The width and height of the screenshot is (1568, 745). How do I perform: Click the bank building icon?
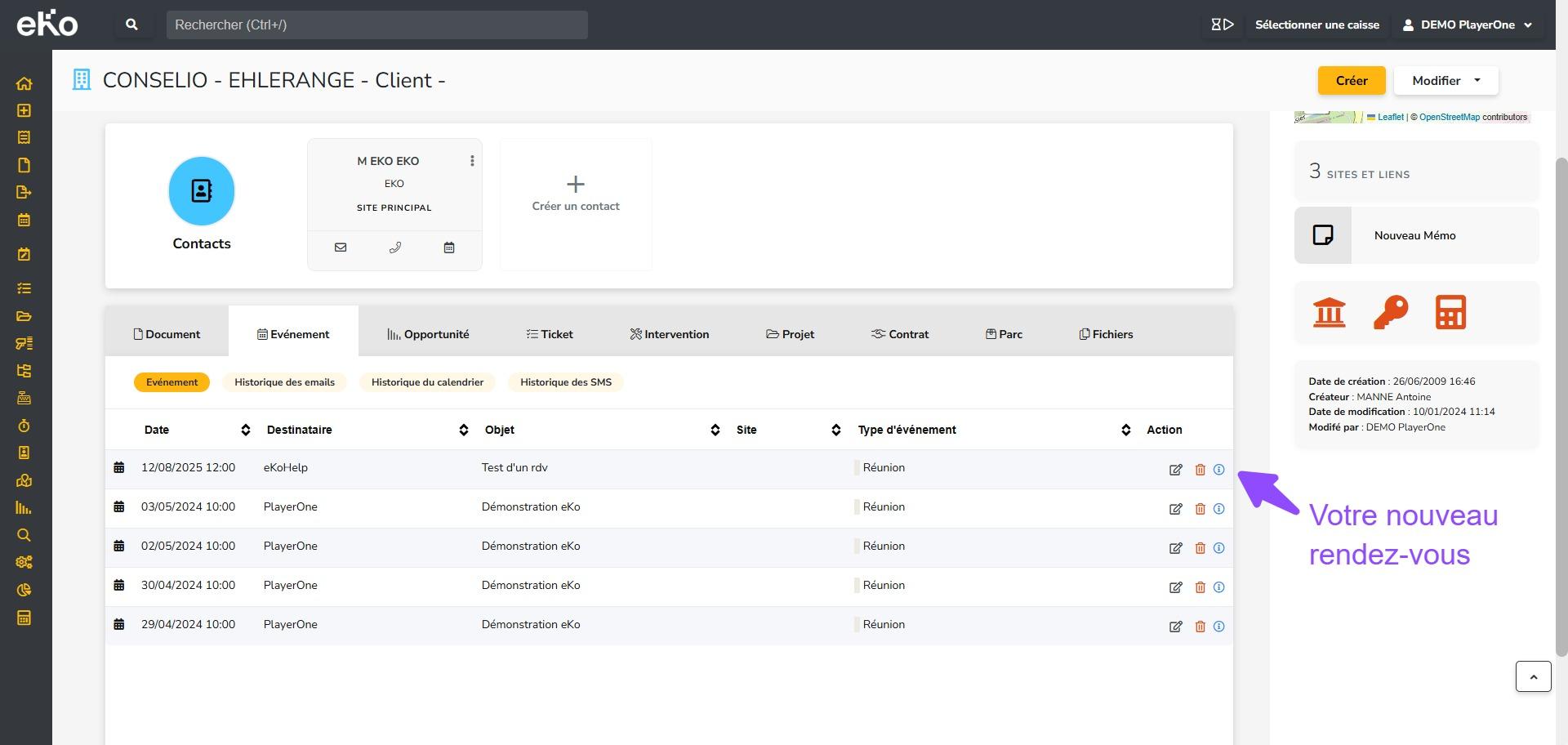(1329, 313)
